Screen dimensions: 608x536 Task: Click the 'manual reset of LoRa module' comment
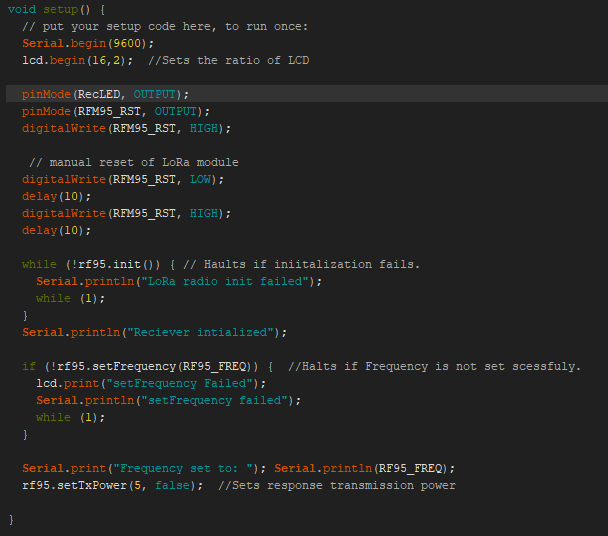134,162
